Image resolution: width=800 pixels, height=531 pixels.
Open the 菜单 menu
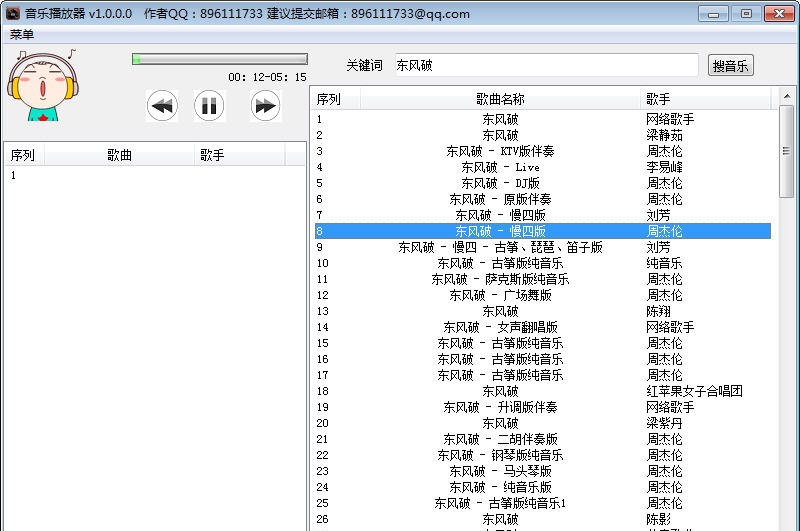[22, 35]
